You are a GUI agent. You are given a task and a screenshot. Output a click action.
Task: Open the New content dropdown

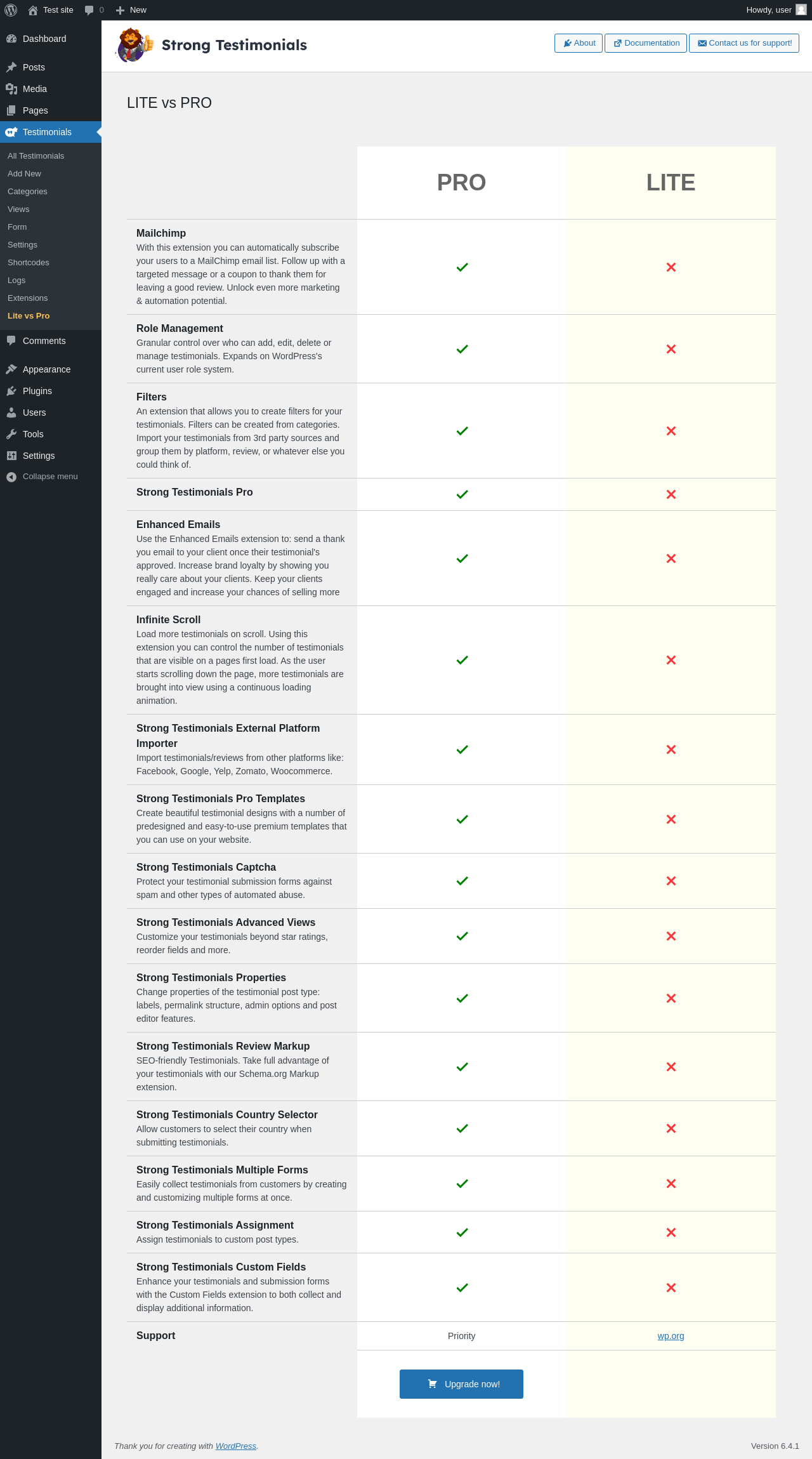click(x=131, y=10)
